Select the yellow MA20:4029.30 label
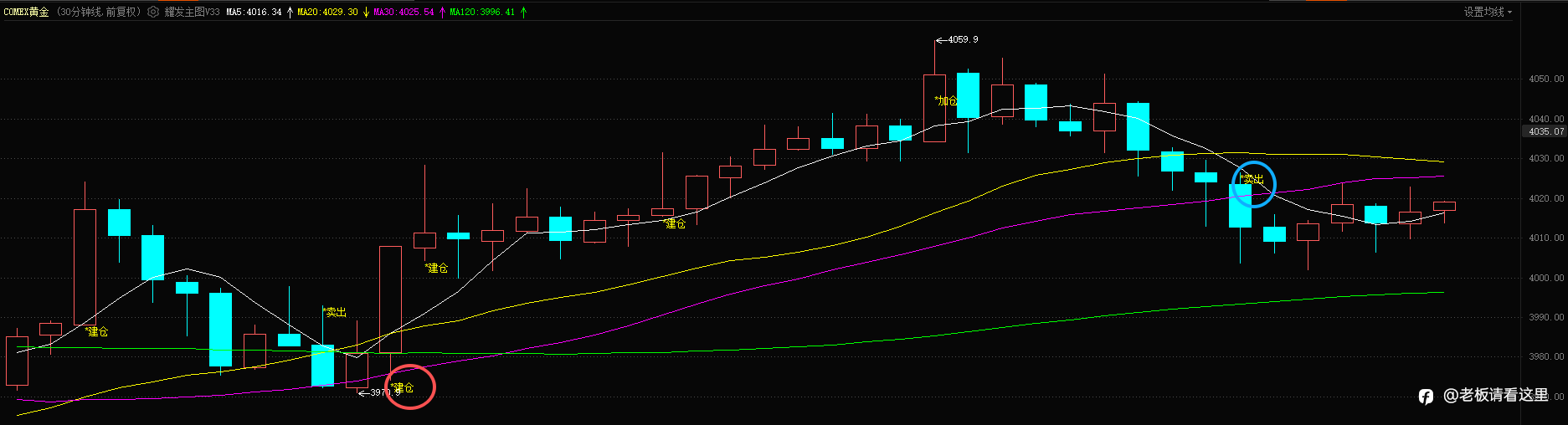1568x425 pixels. (x=328, y=12)
